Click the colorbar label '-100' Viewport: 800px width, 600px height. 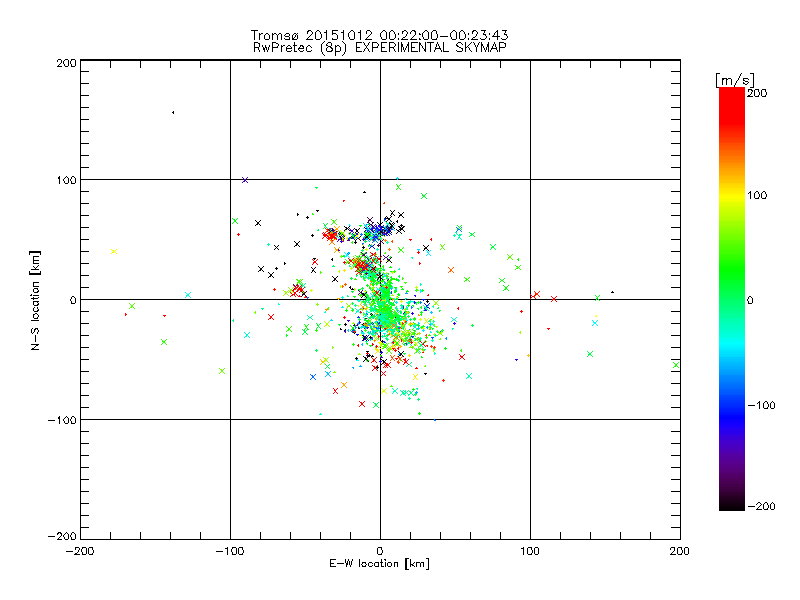pos(761,405)
